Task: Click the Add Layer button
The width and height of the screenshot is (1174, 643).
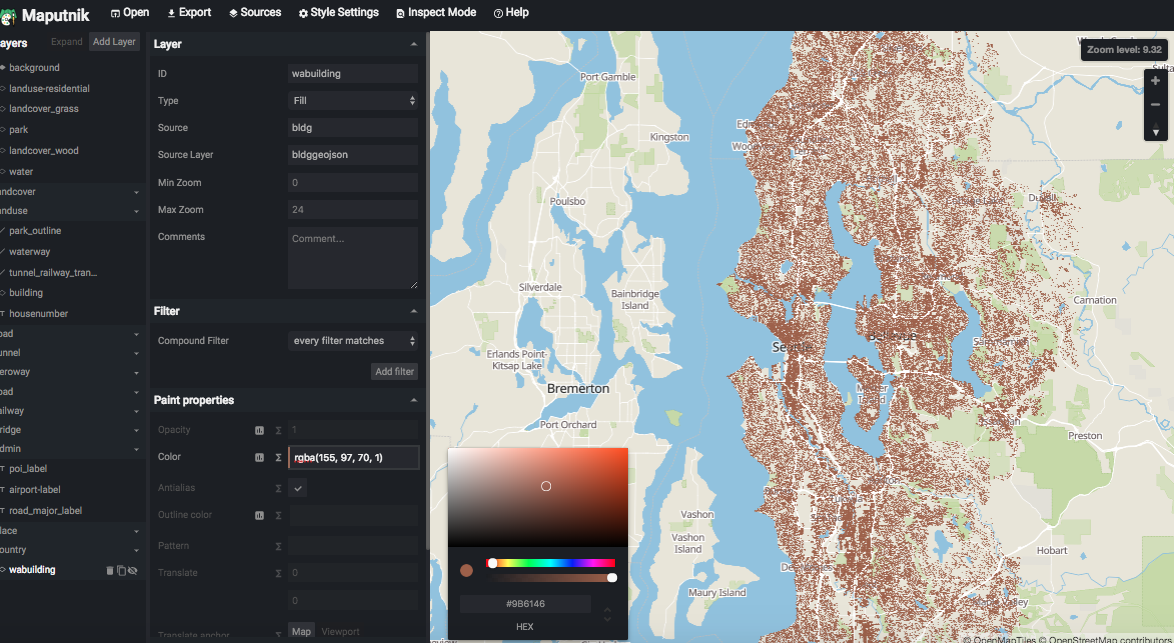Action: 113,41
